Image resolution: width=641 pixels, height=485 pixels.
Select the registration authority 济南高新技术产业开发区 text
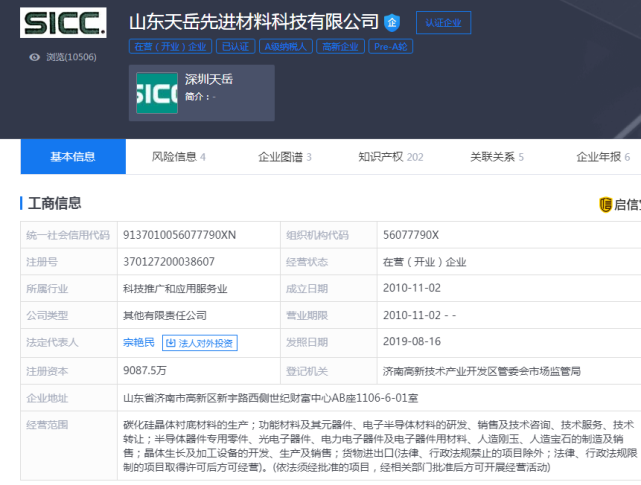pos(482,371)
